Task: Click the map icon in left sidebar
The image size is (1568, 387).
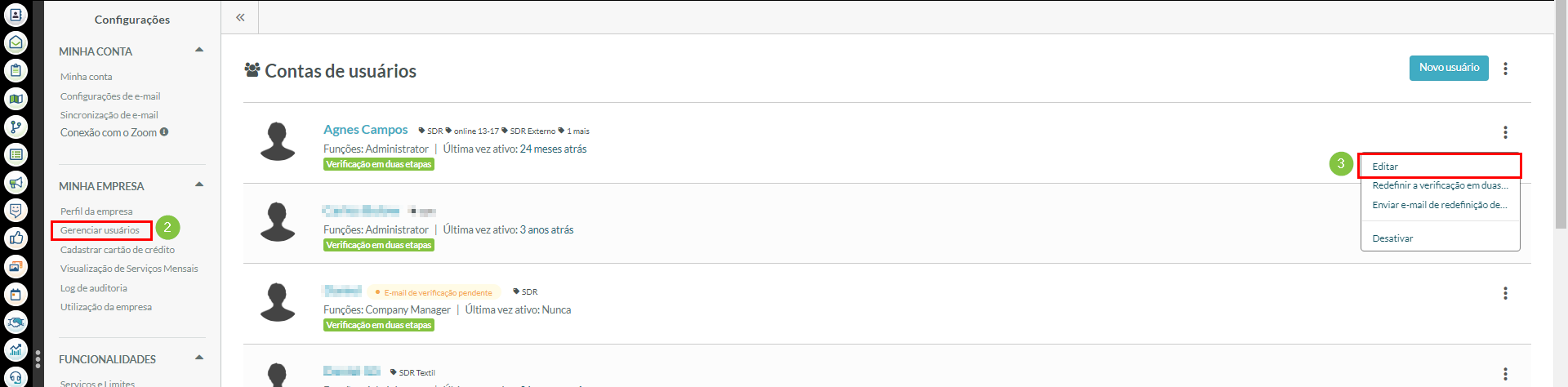Action: click(x=16, y=99)
